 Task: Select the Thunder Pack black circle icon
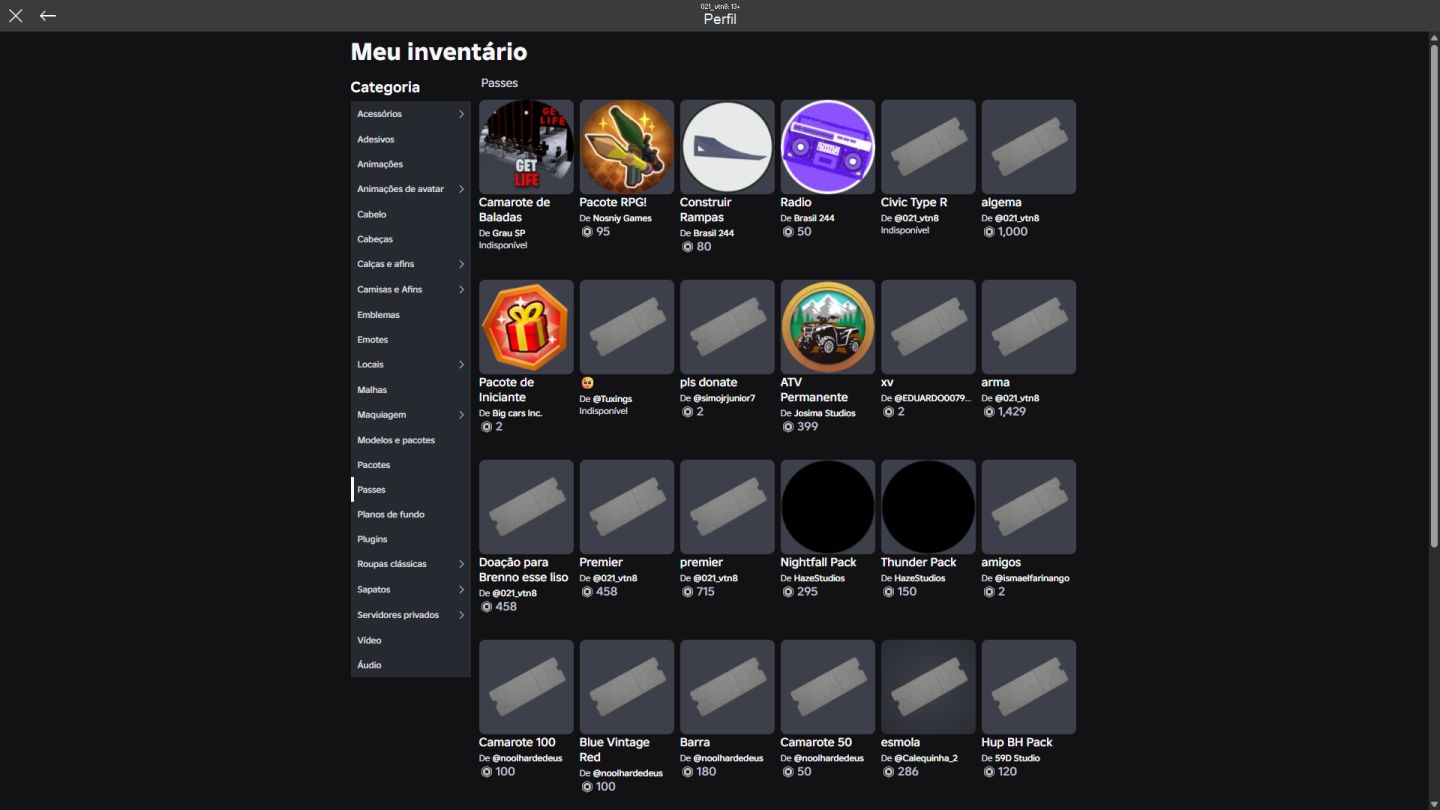(928, 507)
